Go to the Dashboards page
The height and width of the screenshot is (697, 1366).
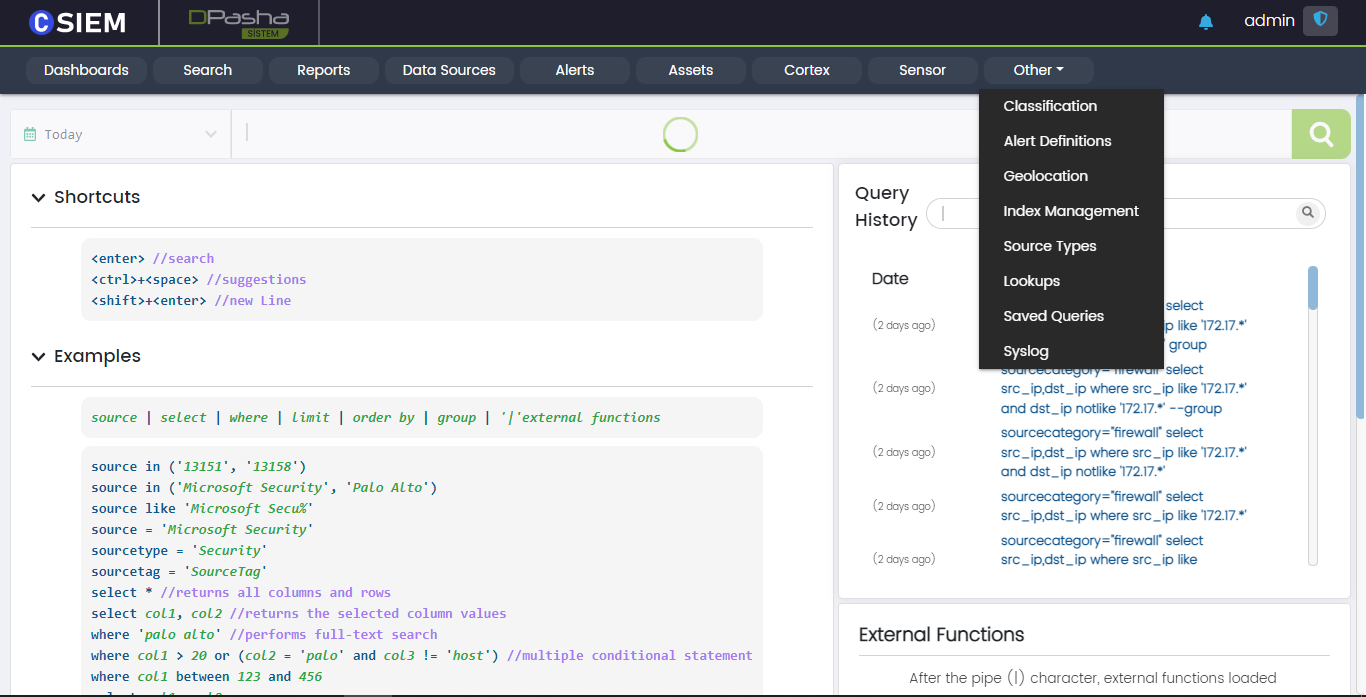(86, 70)
